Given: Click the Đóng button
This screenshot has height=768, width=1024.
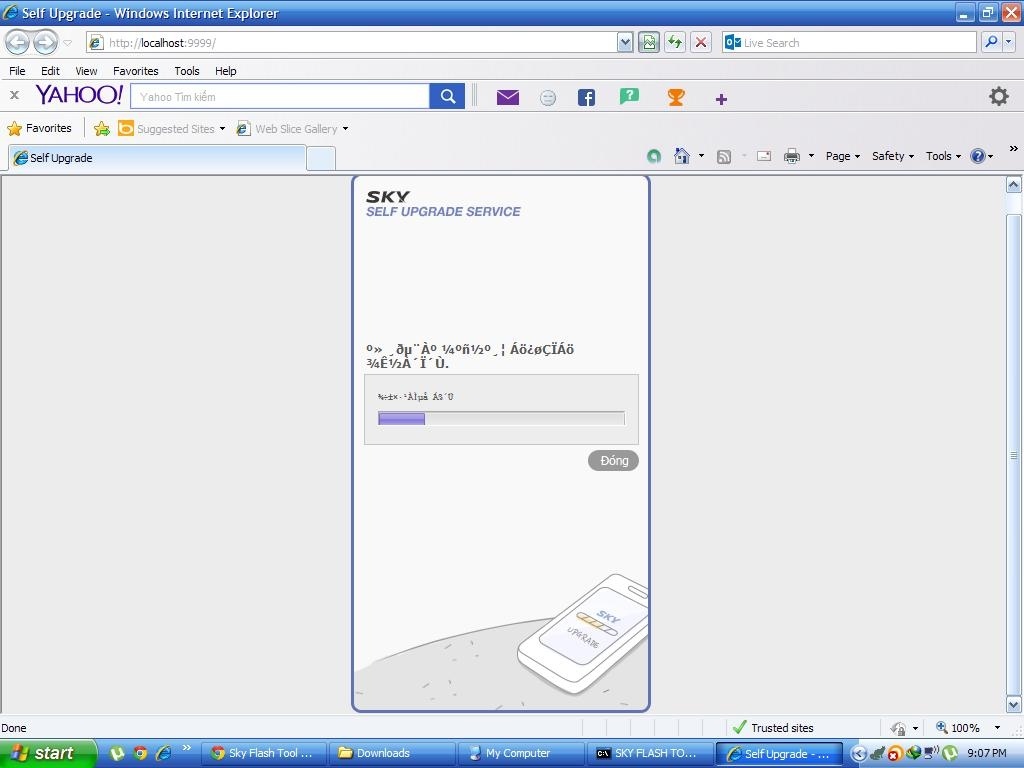Looking at the screenshot, I should coord(613,461).
